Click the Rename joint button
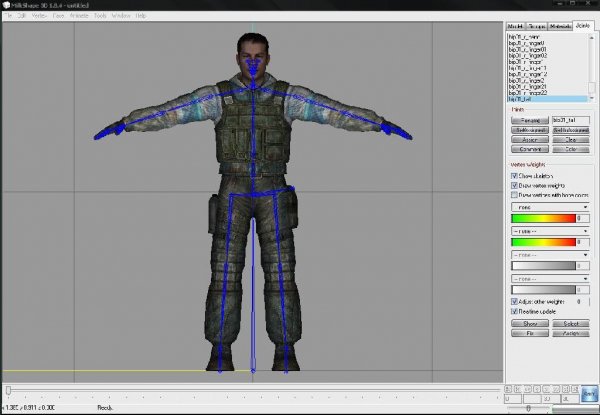600x415 pixels. coord(530,120)
